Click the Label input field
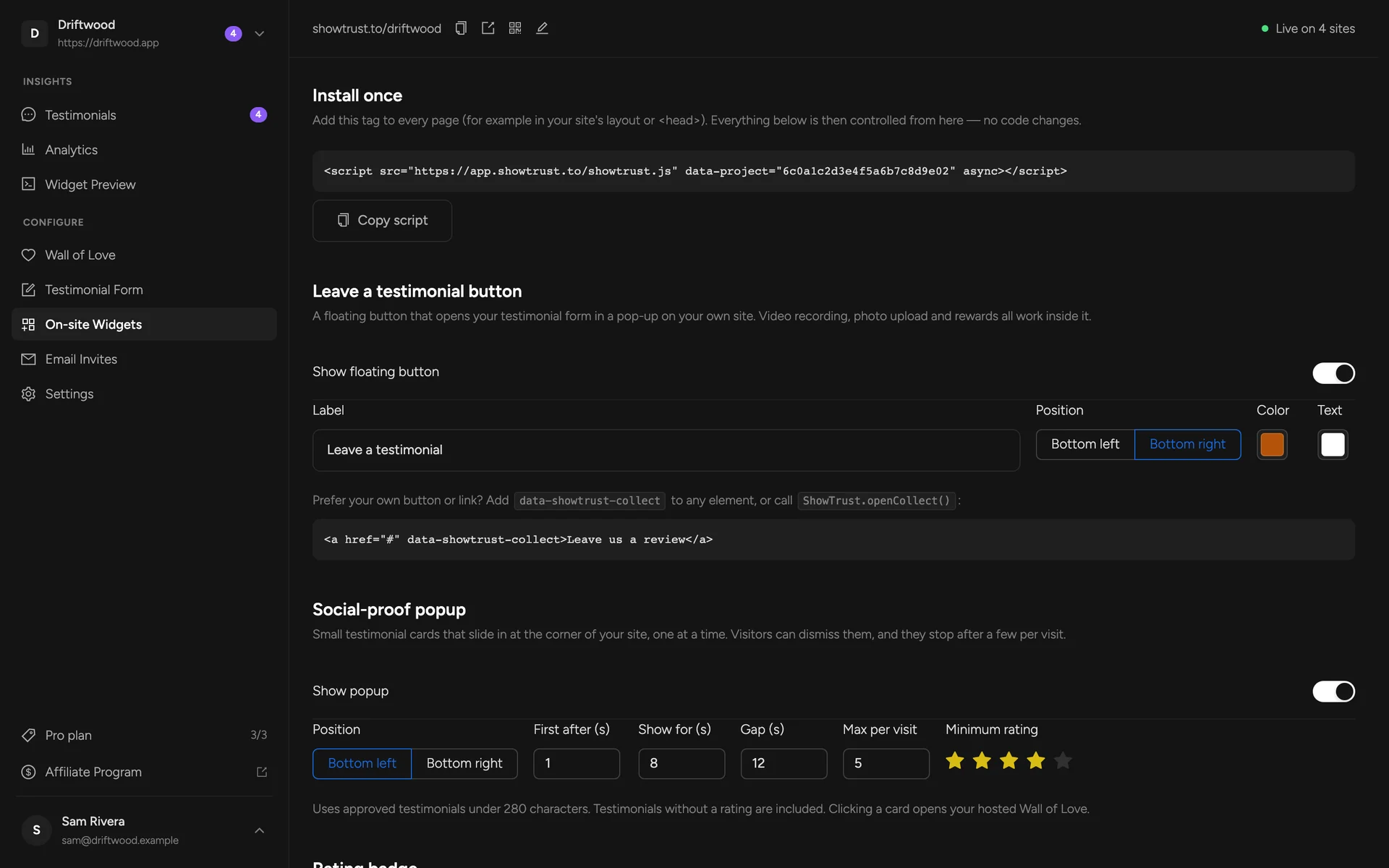Screen dimensions: 1389x868 pos(666,450)
